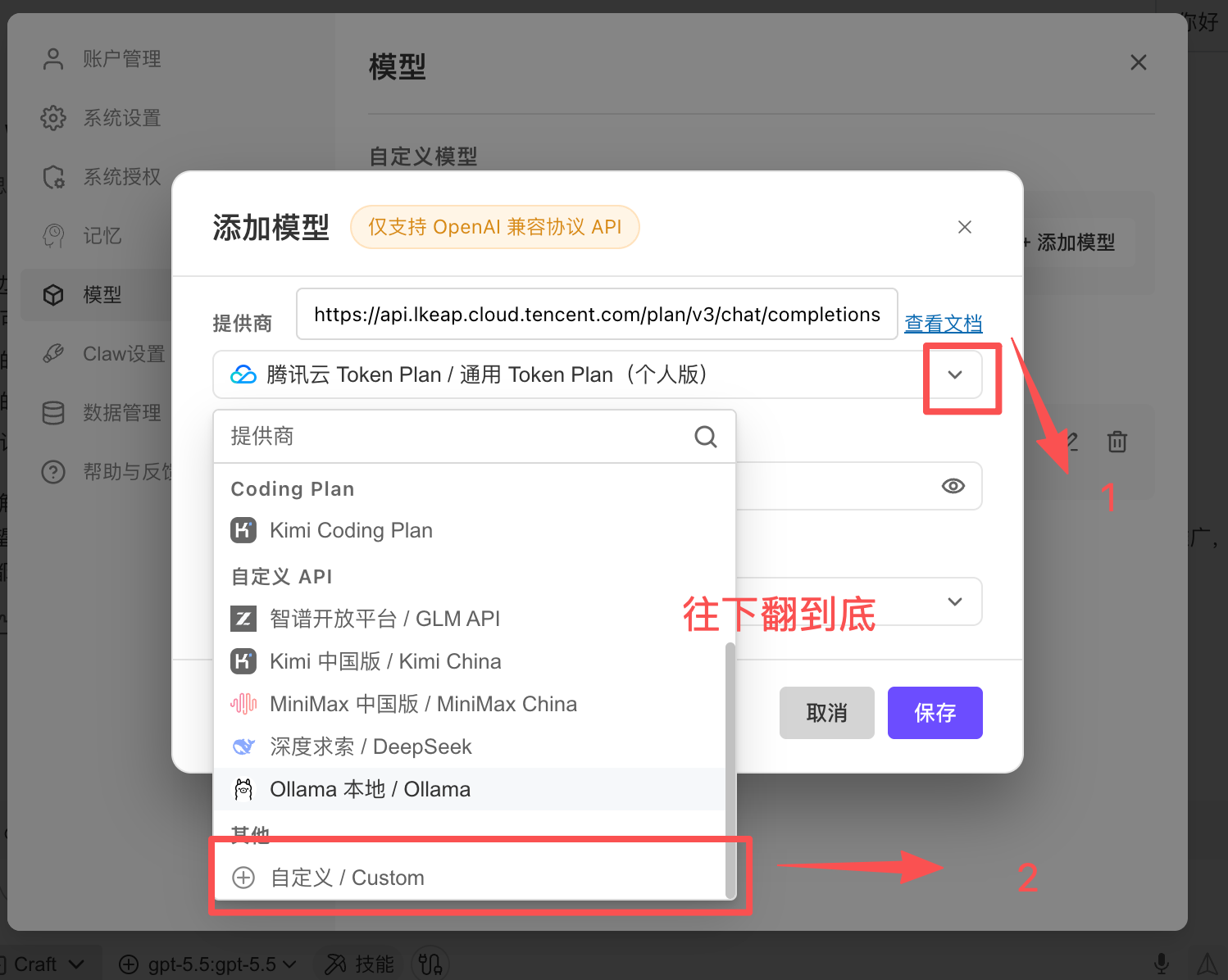
Task: Click the 记忆 head icon
Action: pos(53,236)
